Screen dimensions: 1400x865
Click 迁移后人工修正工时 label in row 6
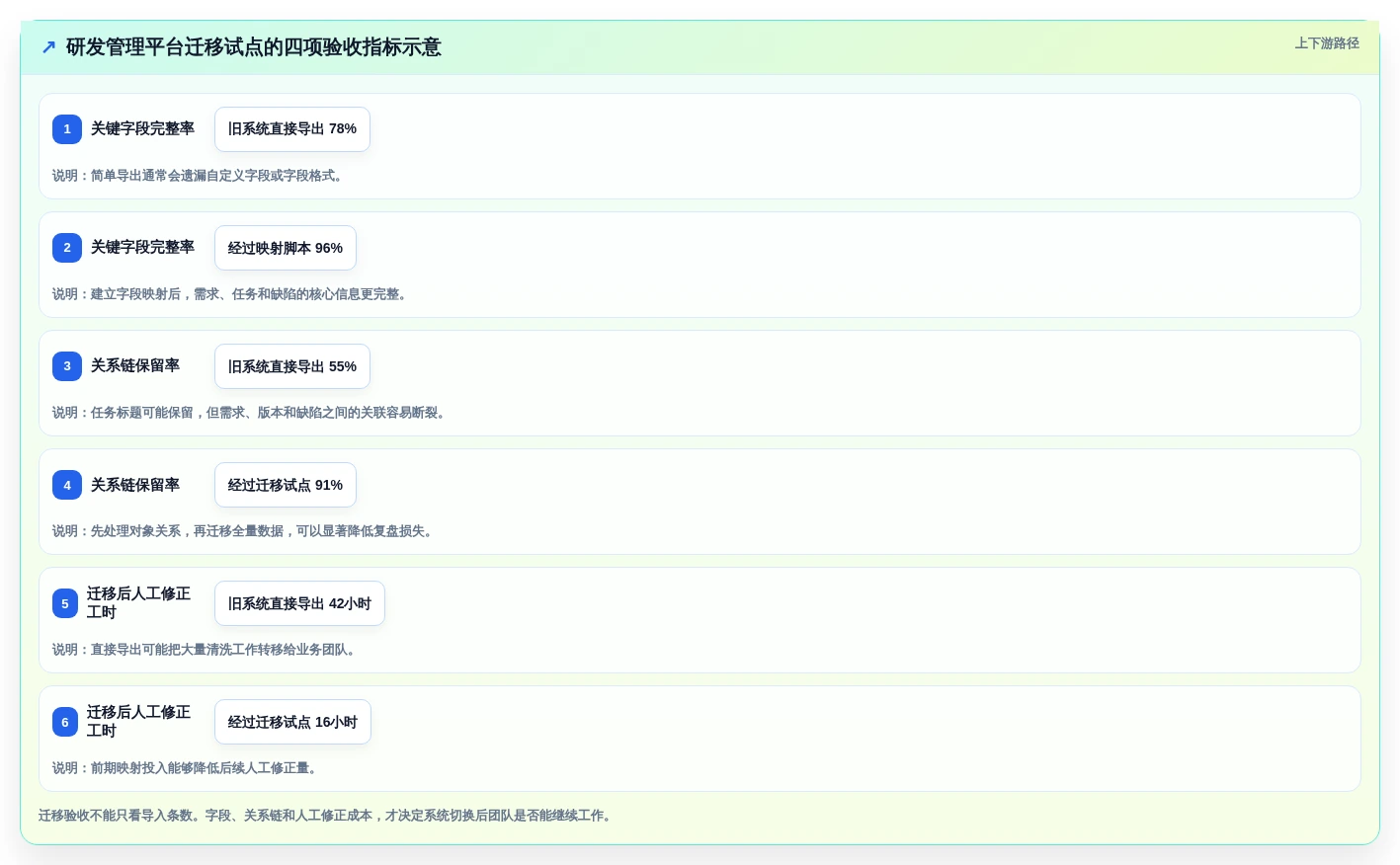pyautogui.click(x=138, y=722)
